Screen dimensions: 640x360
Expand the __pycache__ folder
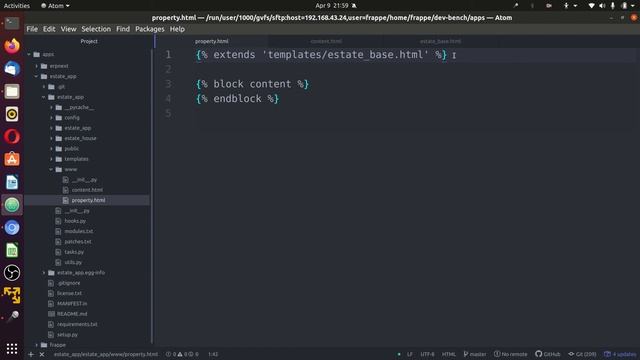tap(51, 107)
